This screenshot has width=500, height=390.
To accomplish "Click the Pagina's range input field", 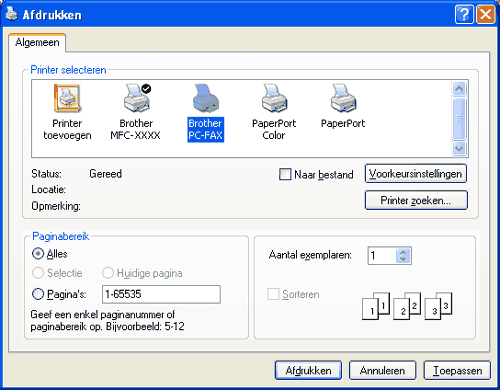I will click(x=161, y=294).
